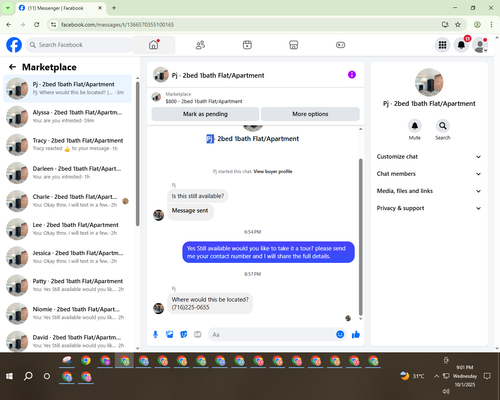Expand Media, files and links section
This screenshot has width=500, height=400.
(429, 191)
